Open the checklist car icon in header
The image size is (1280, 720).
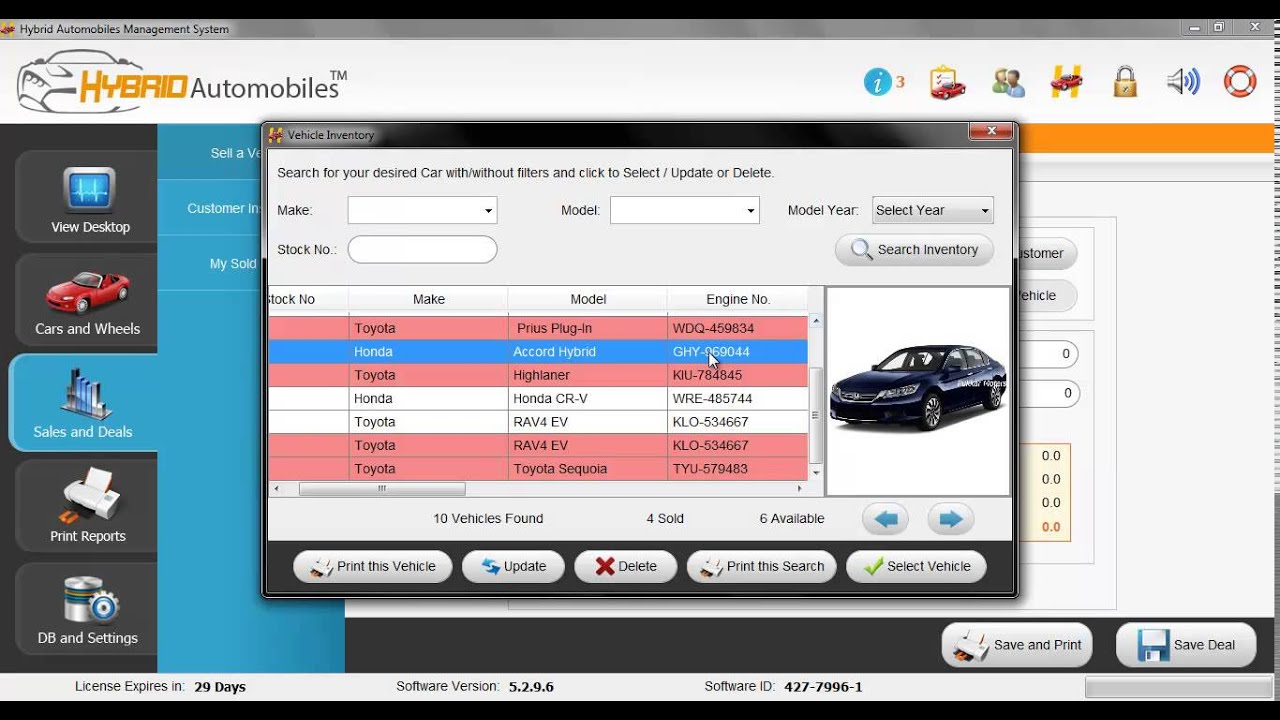946,82
